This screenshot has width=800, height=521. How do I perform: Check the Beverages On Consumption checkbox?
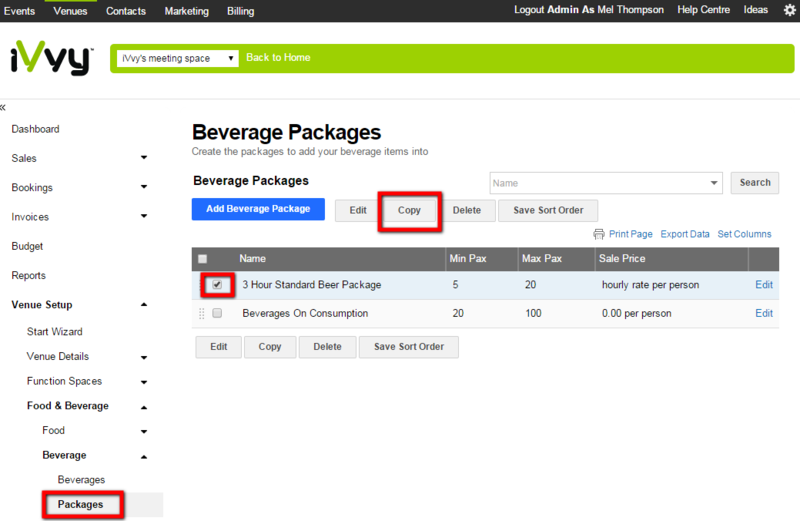(217, 313)
